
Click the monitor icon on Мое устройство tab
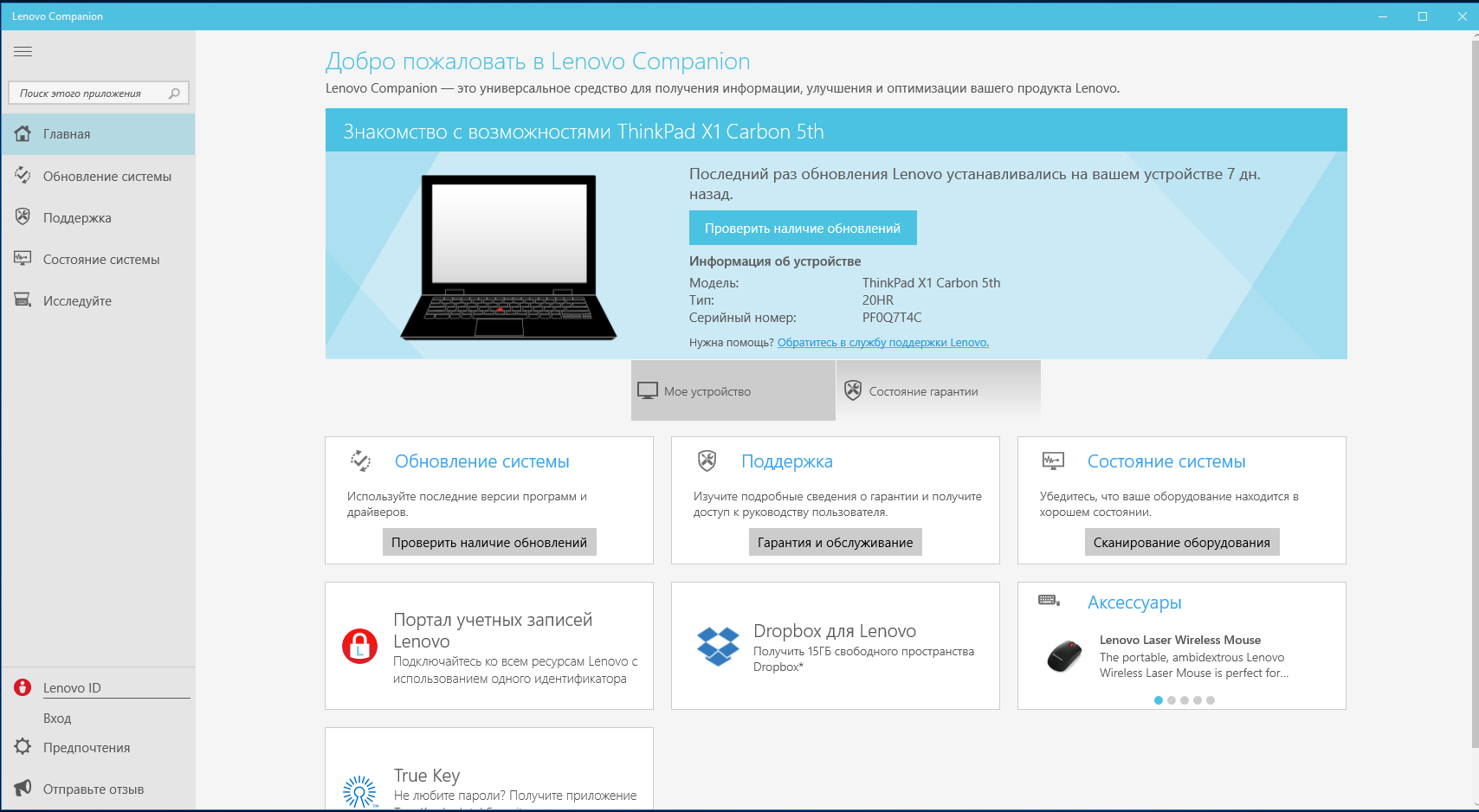(648, 391)
